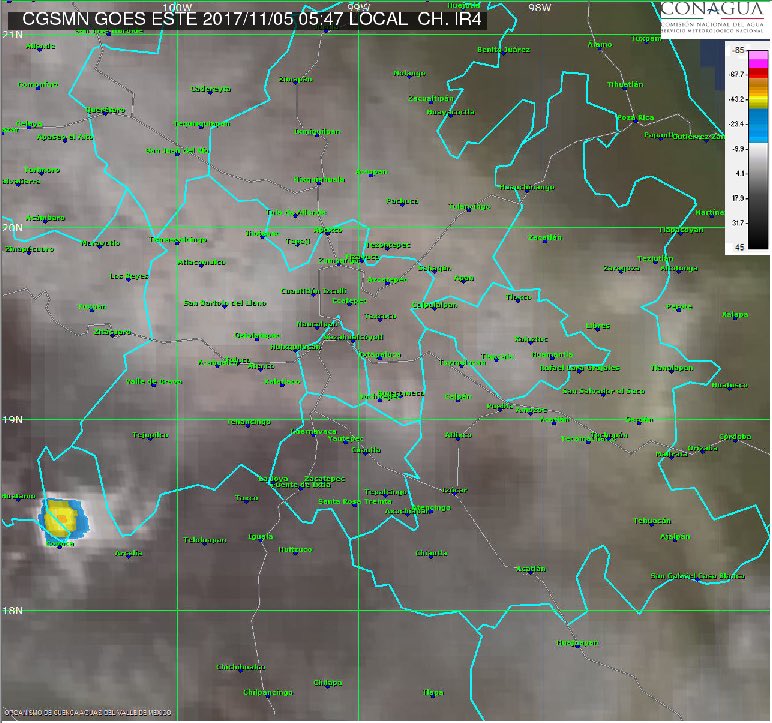Click the 'Rafael Lara Grajales' label
This screenshot has height=723, width=772.
pyautogui.click(x=579, y=368)
